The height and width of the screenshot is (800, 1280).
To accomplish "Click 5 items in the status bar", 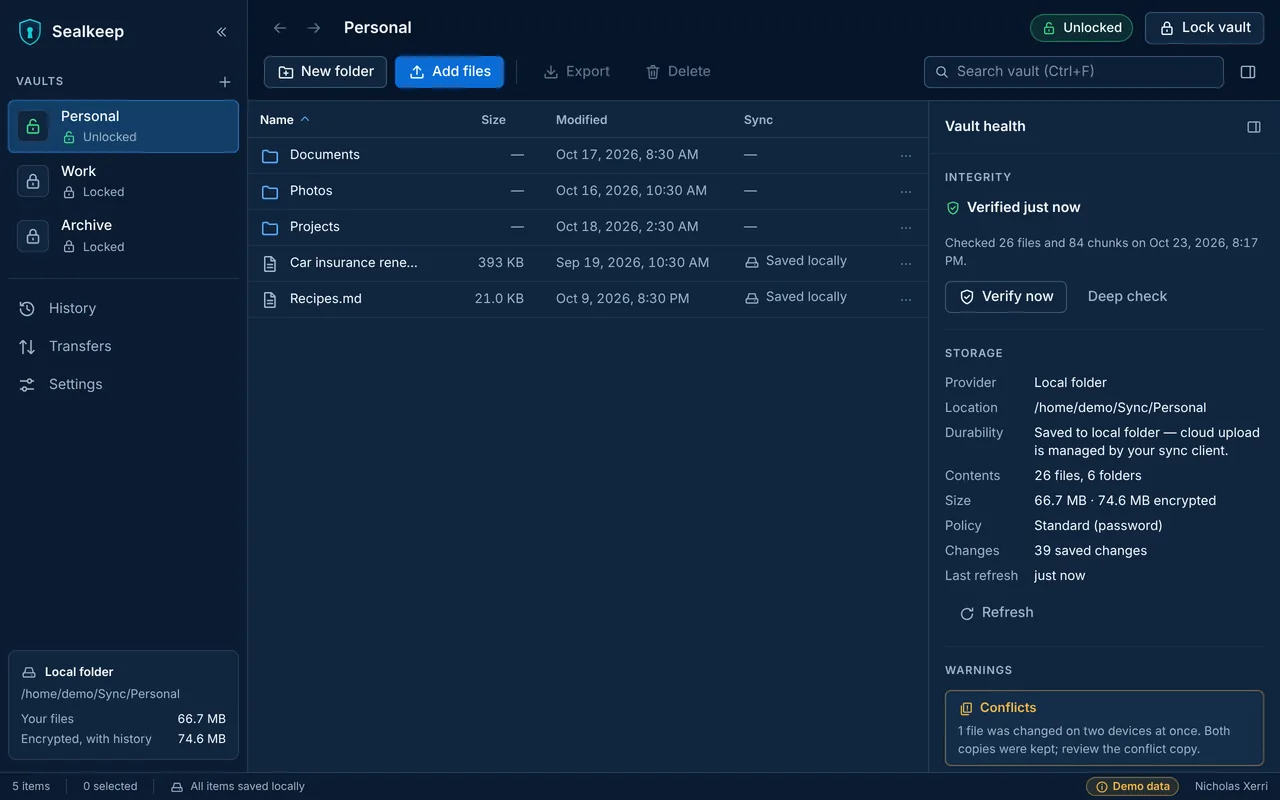I will tap(31, 787).
